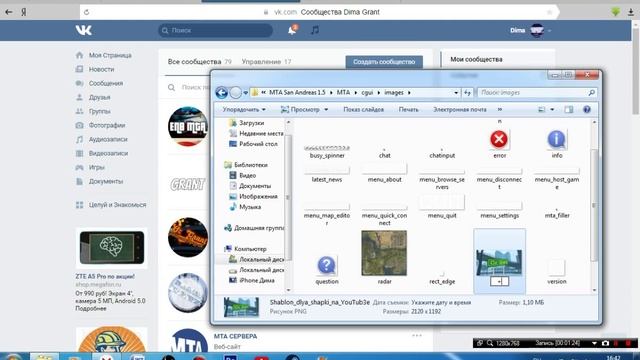
Task: Click the browser back arrow
Action: click(9, 12)
